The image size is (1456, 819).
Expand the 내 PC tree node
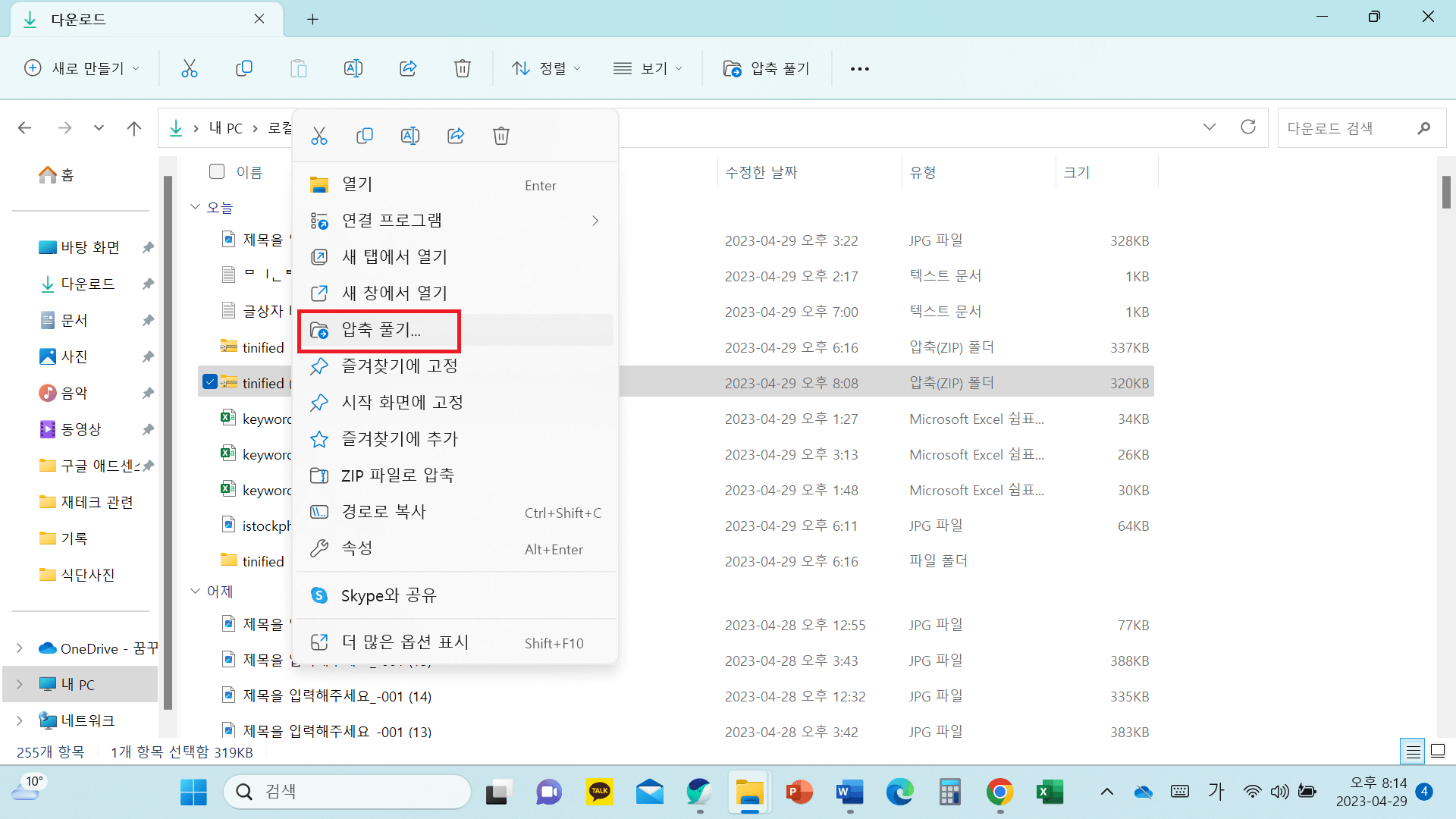(20, 684)
